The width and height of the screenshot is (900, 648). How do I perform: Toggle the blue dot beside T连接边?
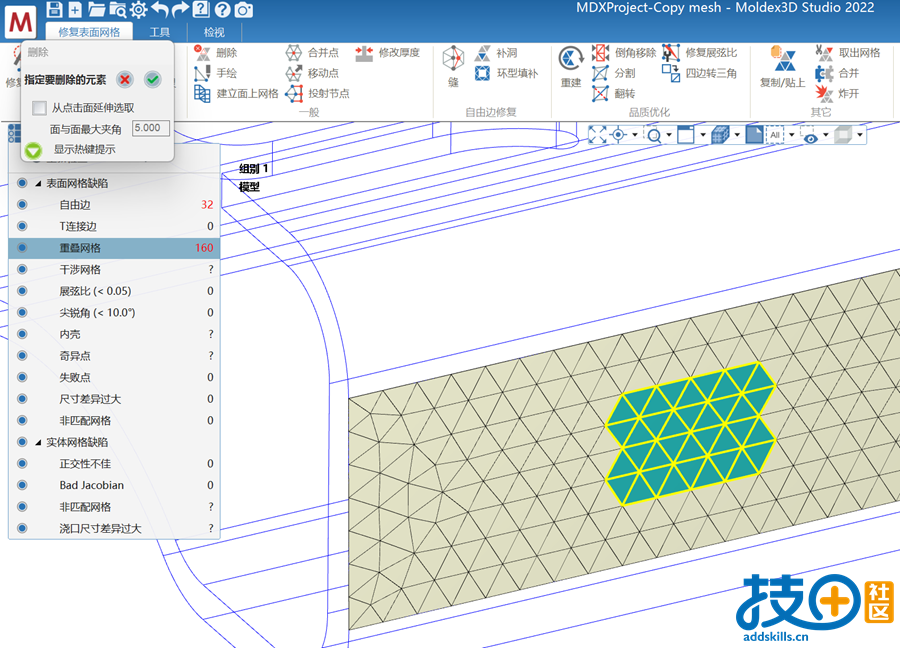point(22,226)
